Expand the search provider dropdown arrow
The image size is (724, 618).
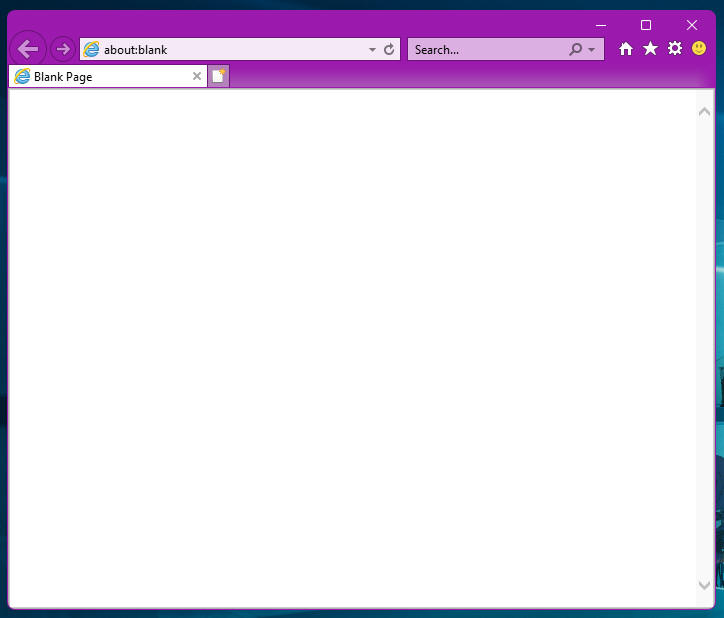point(591,49)
